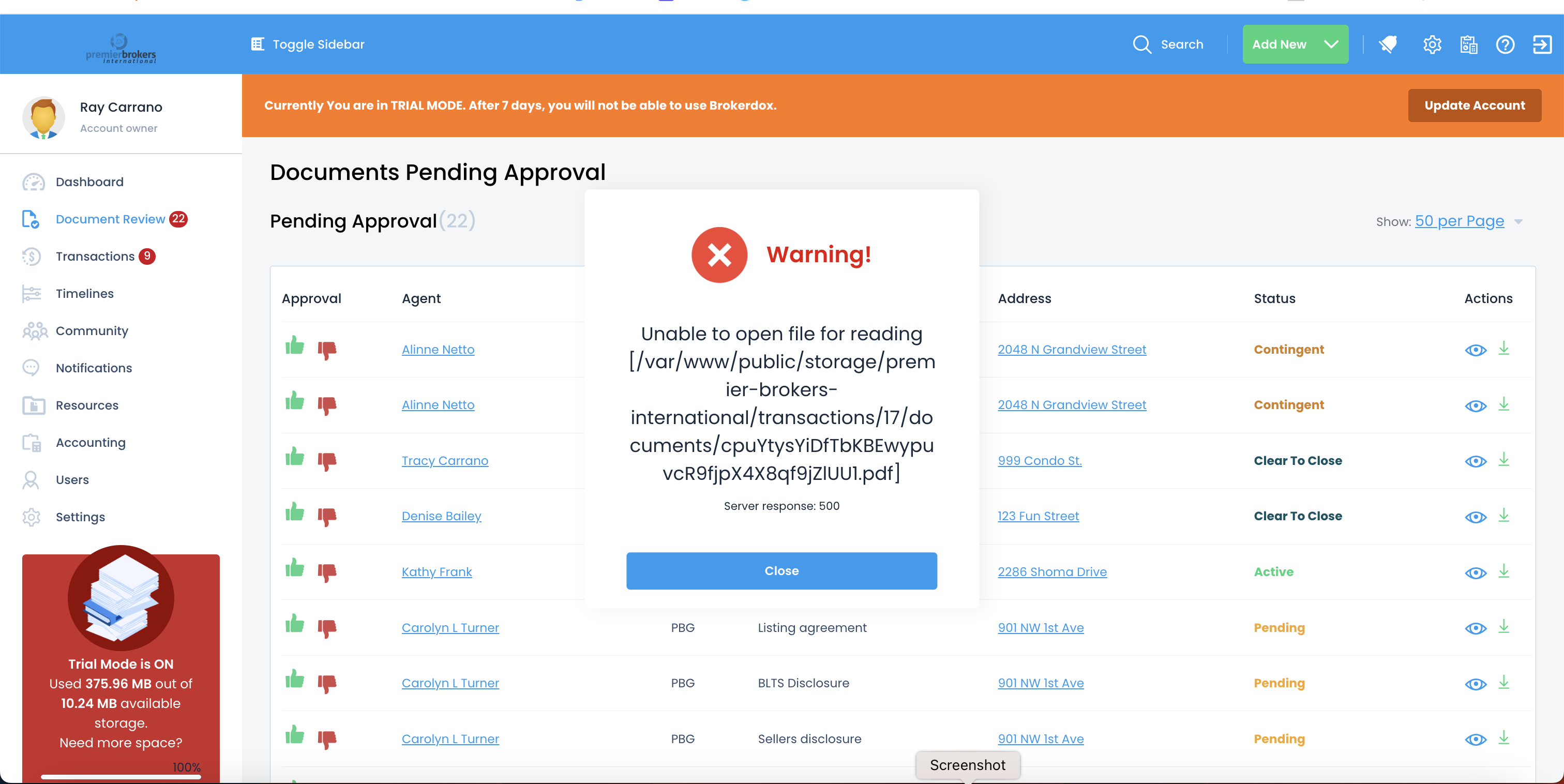
Task: Approve Kathy Frank's document with thumbs up
Action: 295,568
